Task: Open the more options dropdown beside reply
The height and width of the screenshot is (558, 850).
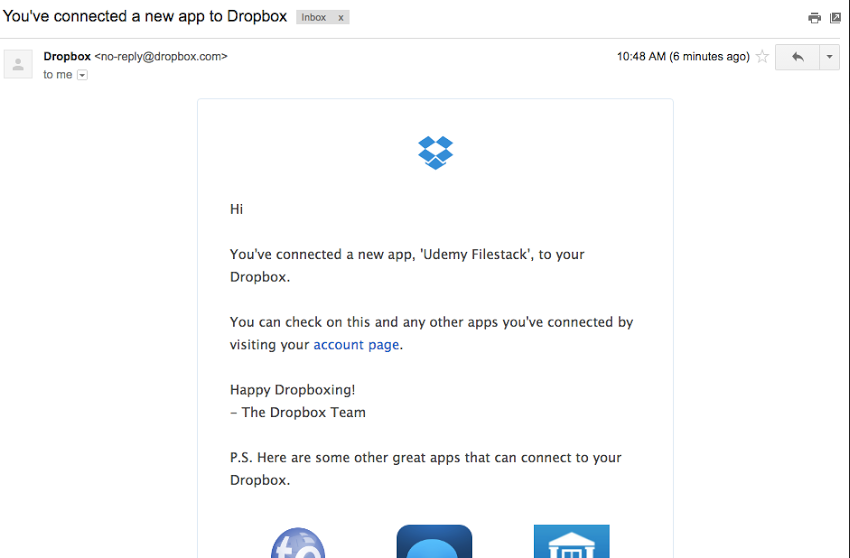Action: (829, 57)
